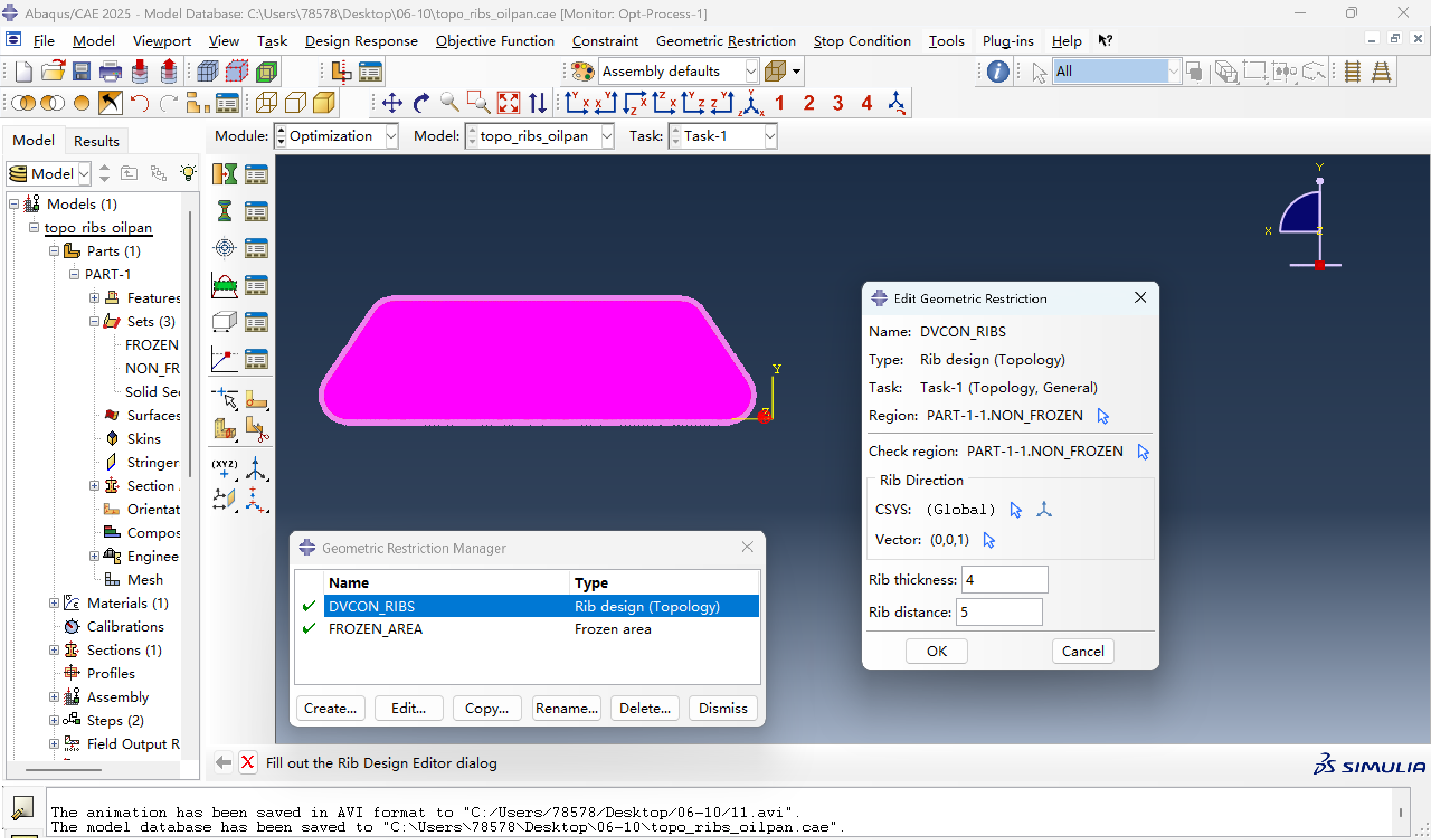Click the color code palette icon
This screenshot has width=1431, height=840.
582,72
